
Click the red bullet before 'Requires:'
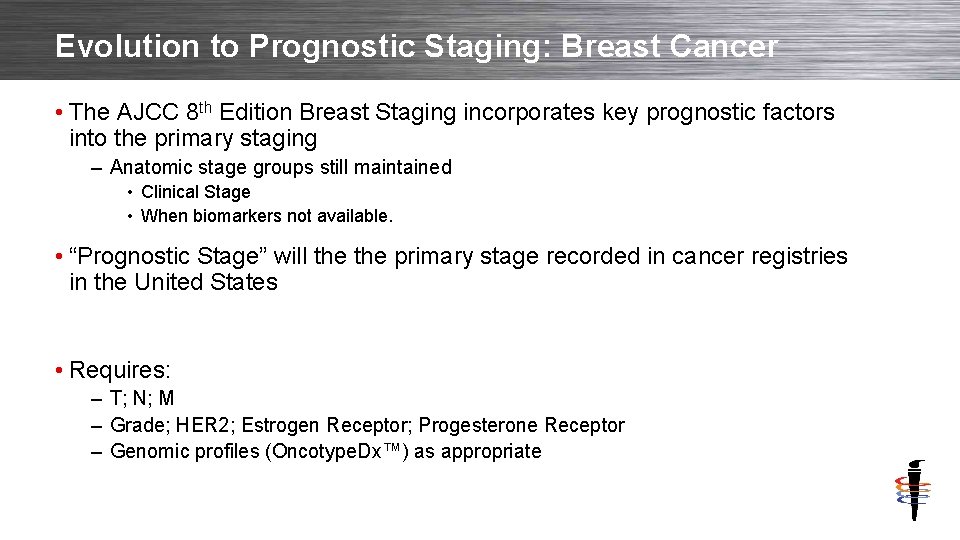pyautogui.click(x=61, y=371)
